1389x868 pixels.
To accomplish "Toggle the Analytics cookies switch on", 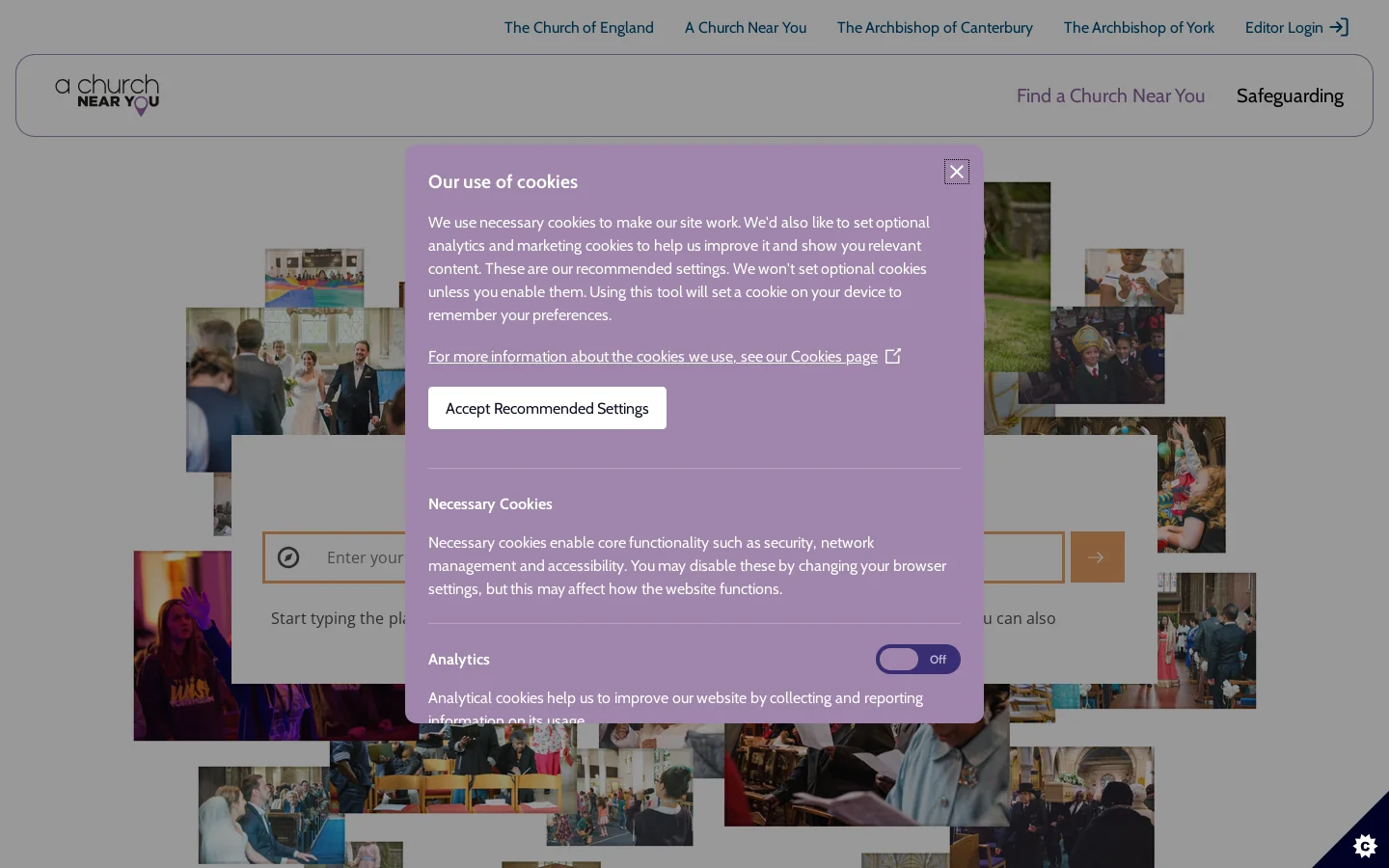I will 917,660.
